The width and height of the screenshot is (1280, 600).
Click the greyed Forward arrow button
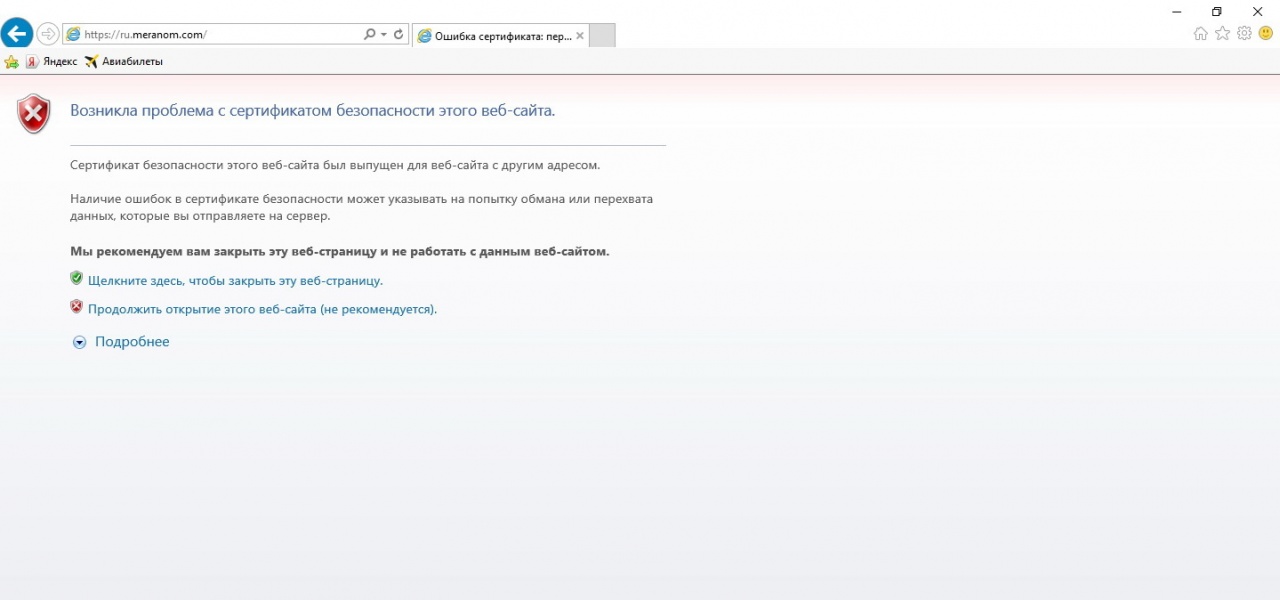pos(47,34)
